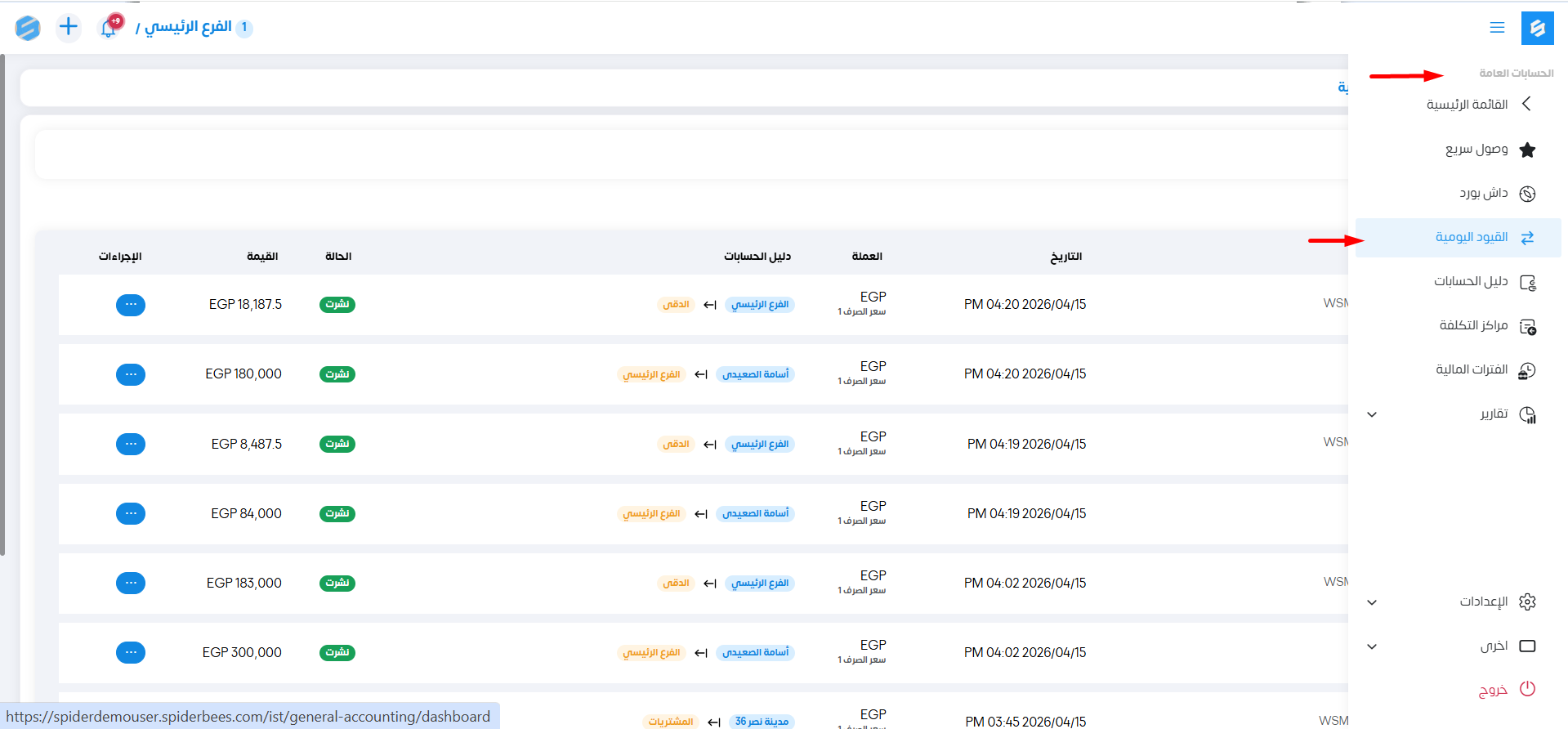This screenshot has width=1568, height=729.
Task: Open the dashboard (داش بورد) icon
Action: pos(1527,194)
